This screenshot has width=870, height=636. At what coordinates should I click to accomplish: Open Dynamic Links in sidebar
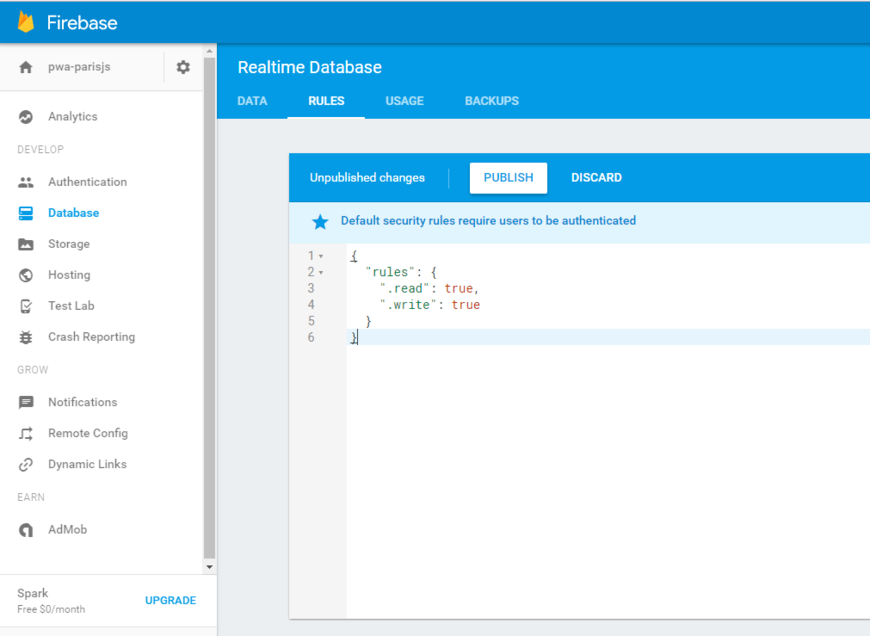coord(87,464)
